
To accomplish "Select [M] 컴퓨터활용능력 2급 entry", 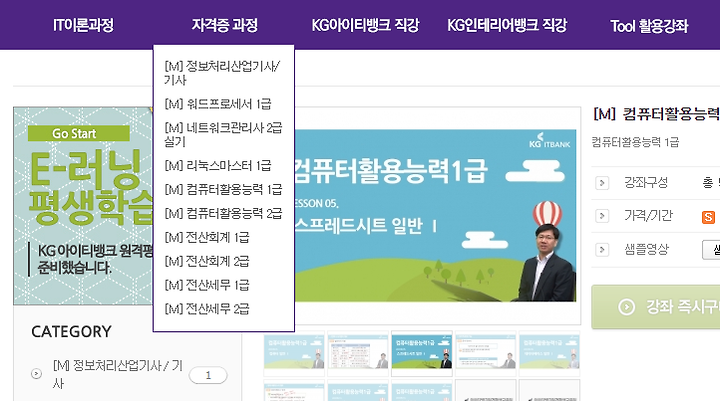I will pos(223,213).
